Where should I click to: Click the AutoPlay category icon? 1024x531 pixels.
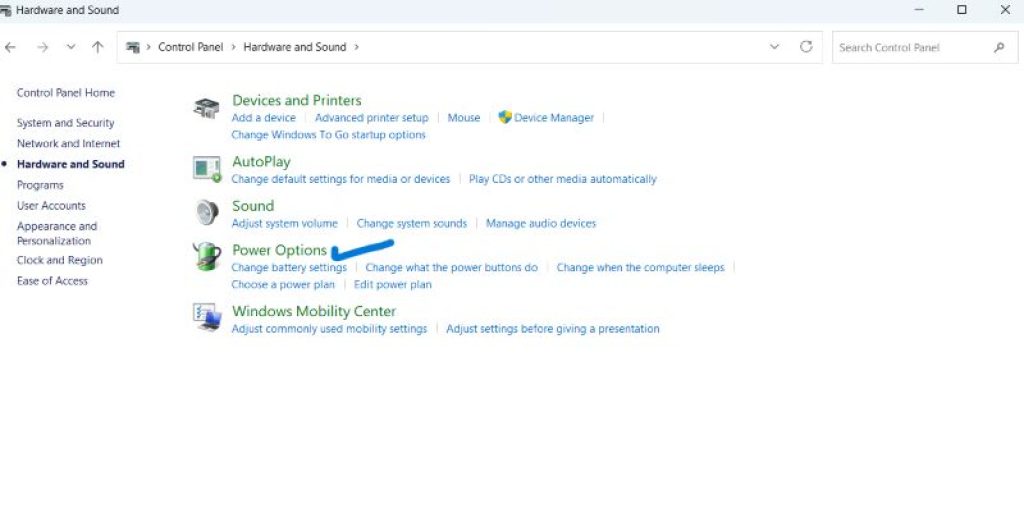coord(207,169)
